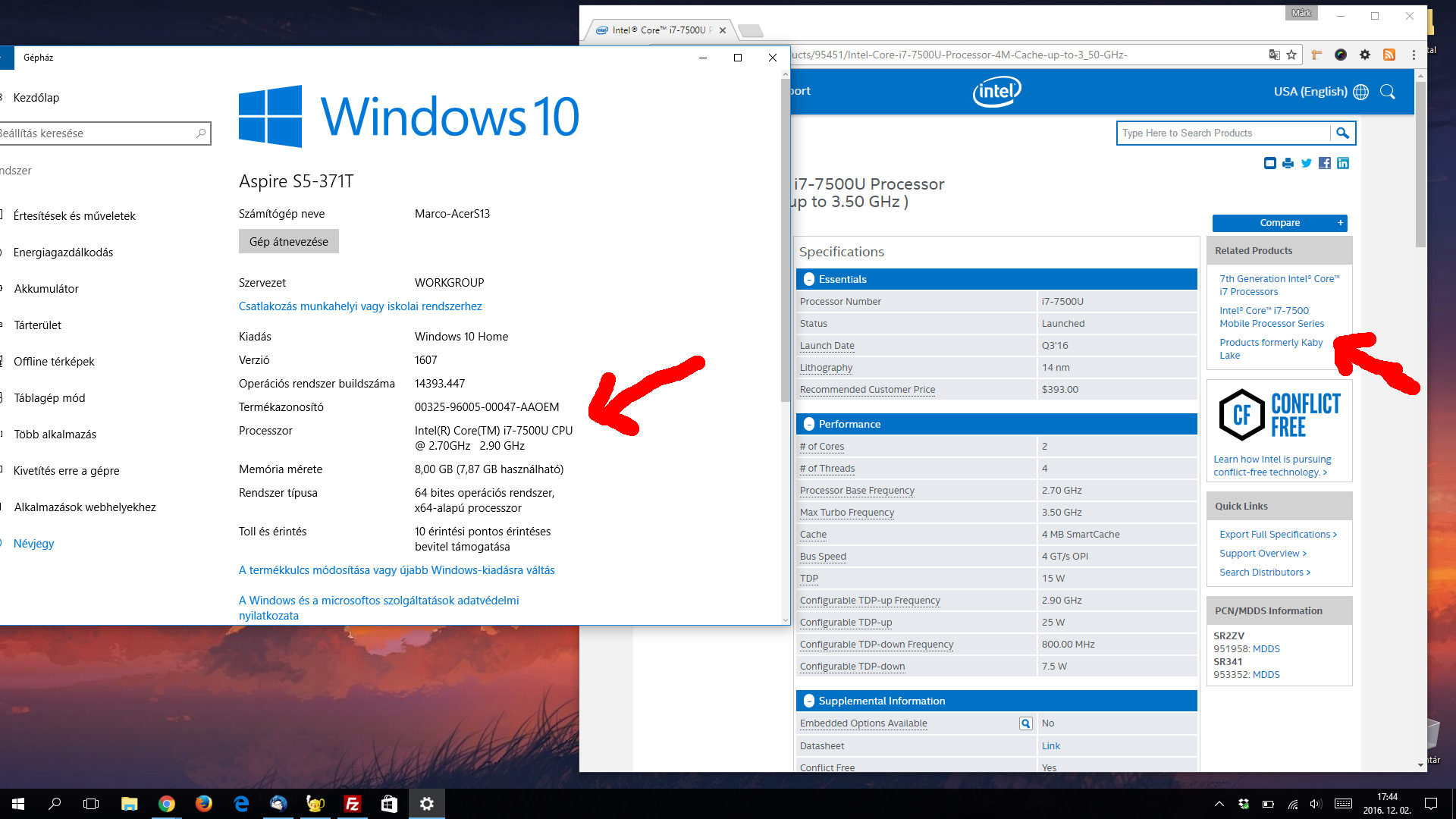Open Akkumulátor settings page
This screenshot has height=819, width=1456.
[x=46, y=289]
